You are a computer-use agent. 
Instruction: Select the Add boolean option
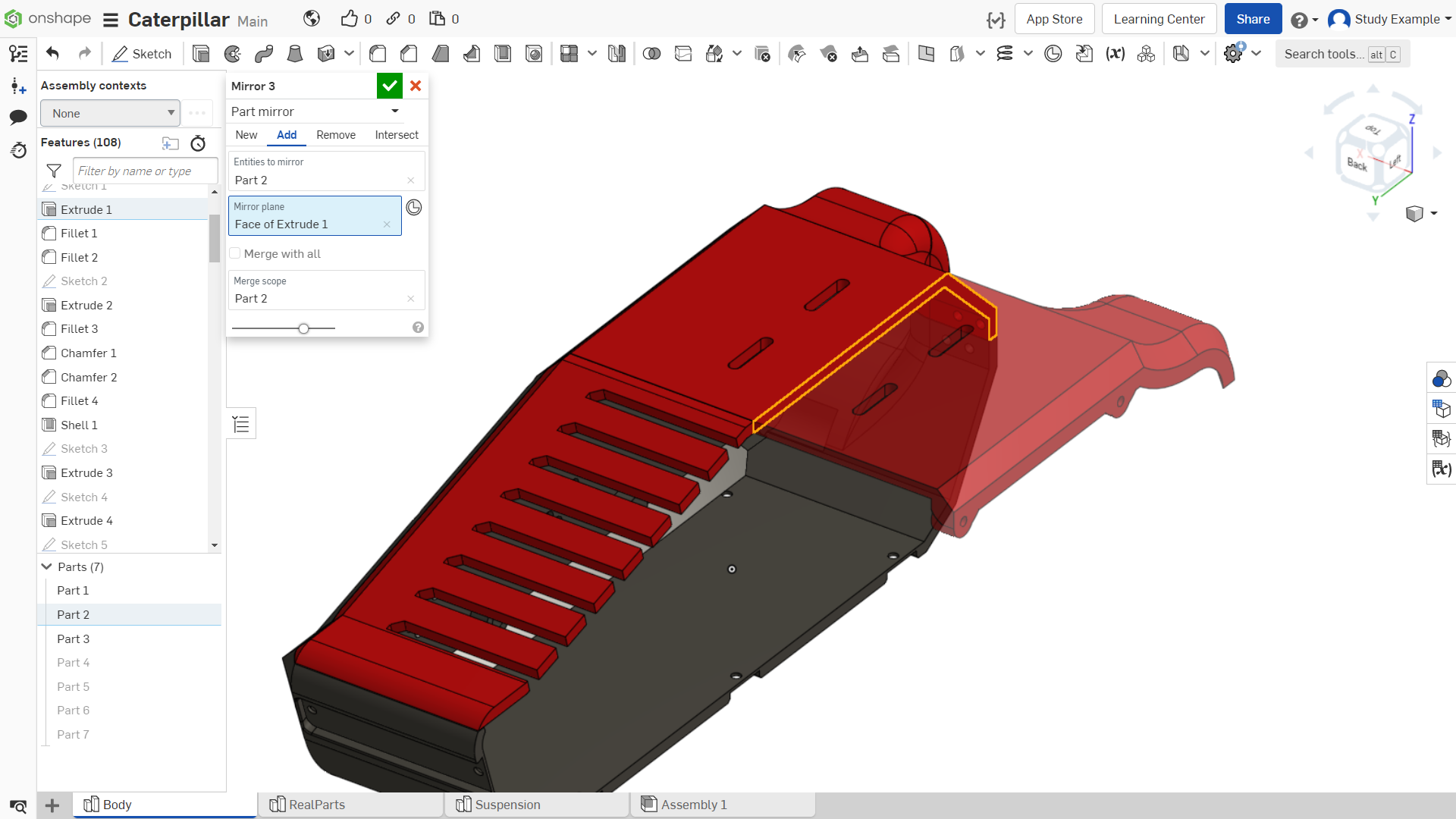[287, 135]
